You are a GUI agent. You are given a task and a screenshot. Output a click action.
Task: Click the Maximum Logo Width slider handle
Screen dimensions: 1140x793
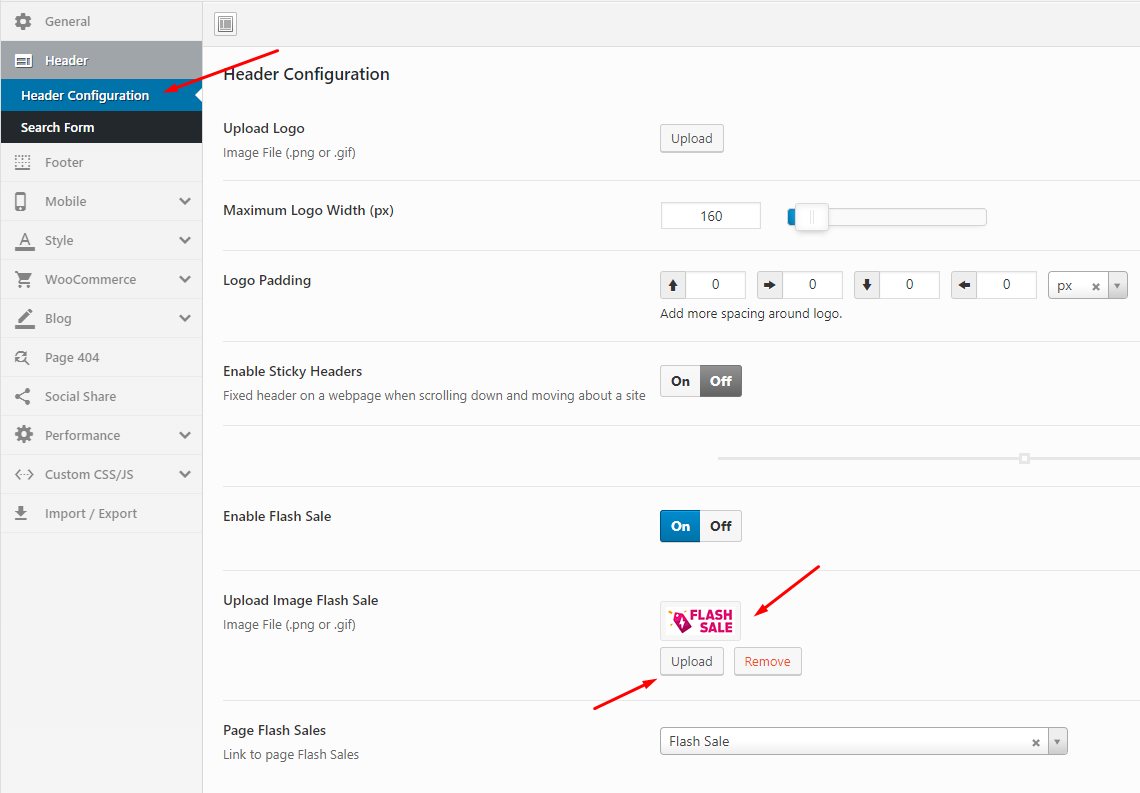(811, 217)
